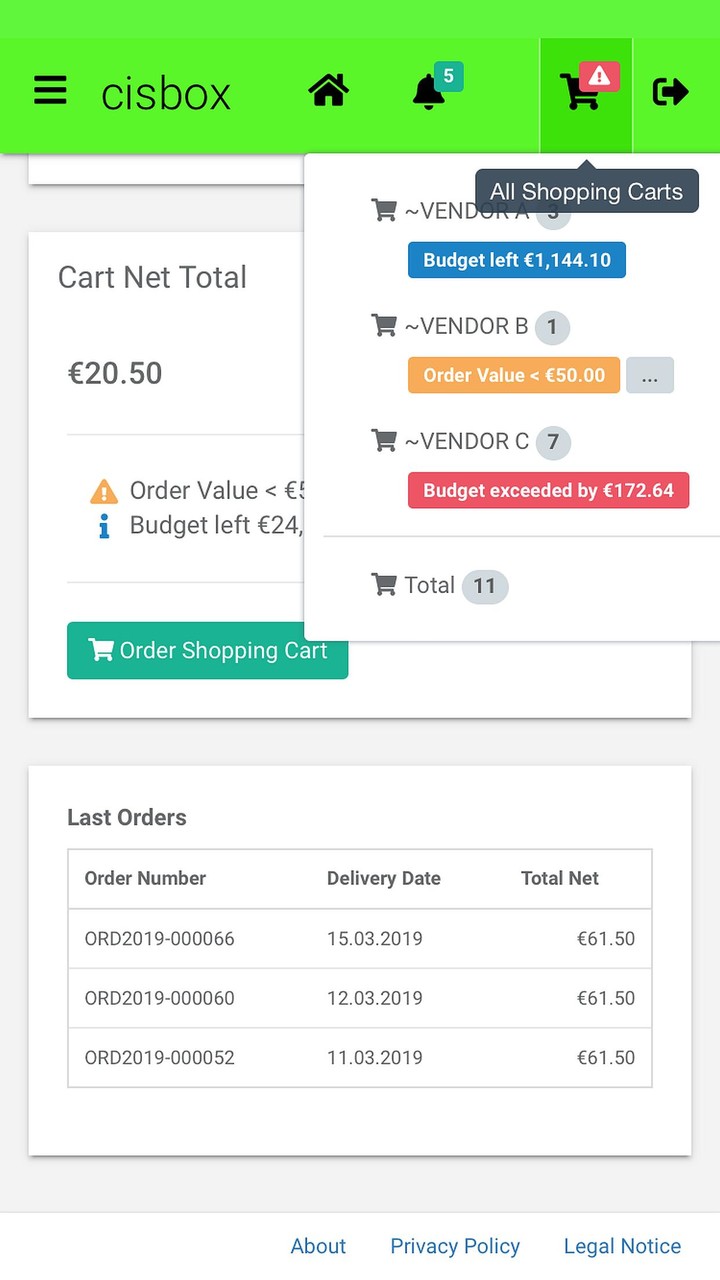This screenshot has height=1280, width=720.
Task: Dismiss the 'All Shopping Carts' tooltip
Action: pos(586,190)
